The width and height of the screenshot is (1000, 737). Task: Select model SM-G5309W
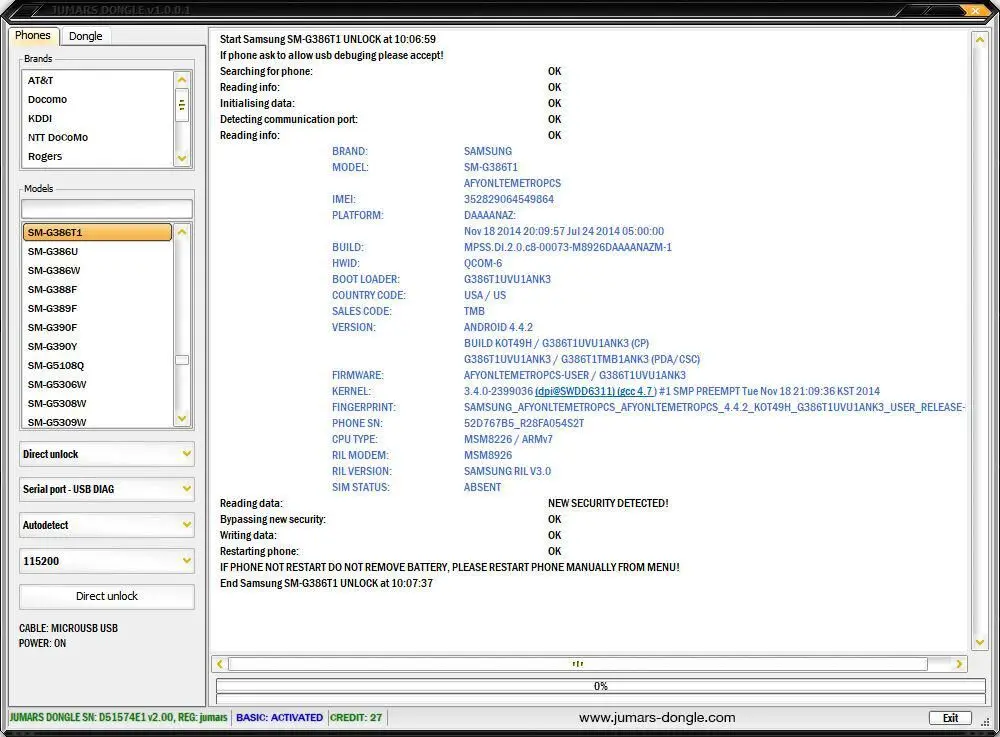click(x=97, y=422)
